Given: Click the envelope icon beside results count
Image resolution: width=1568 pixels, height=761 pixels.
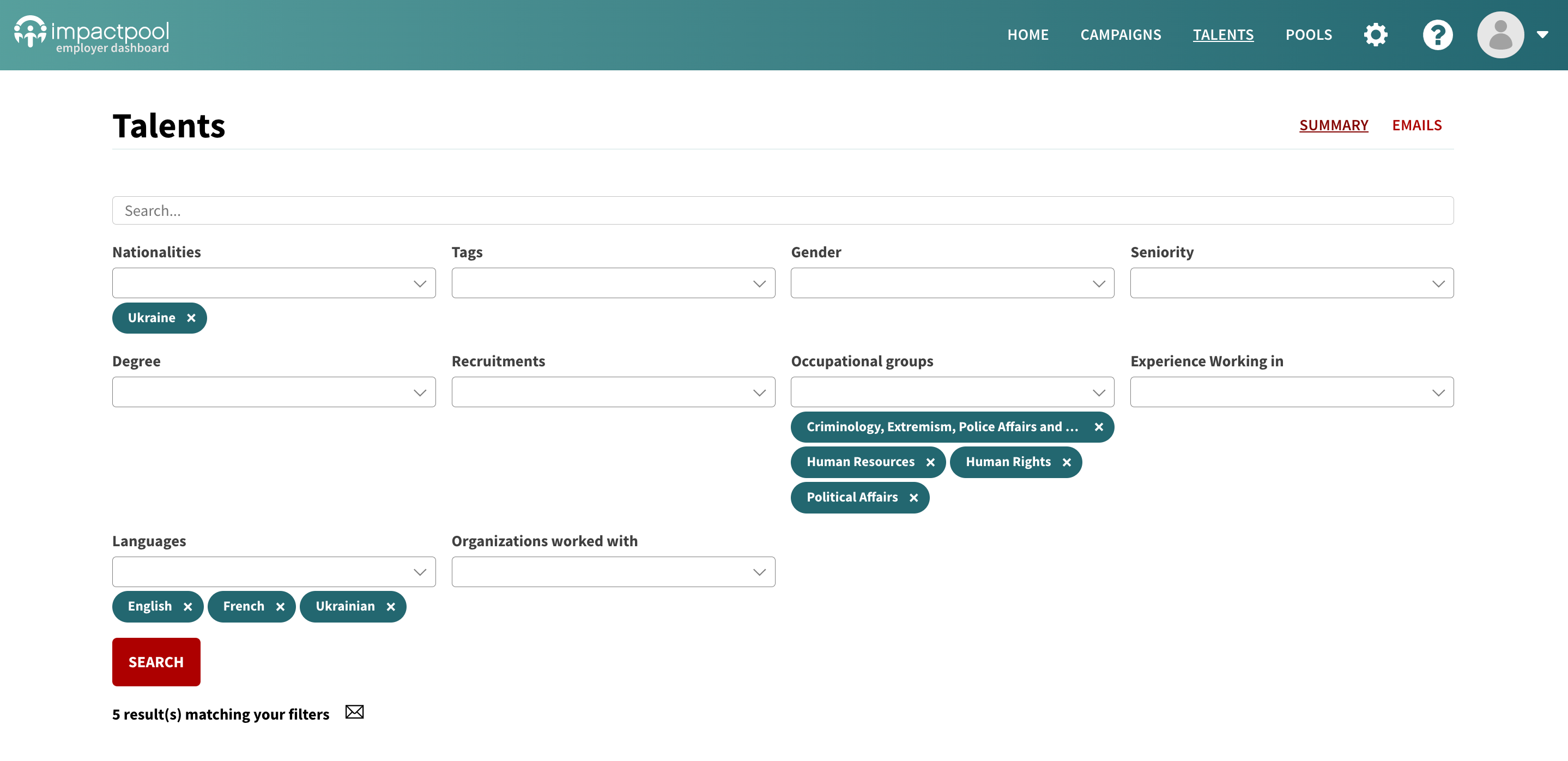Looking at the screenshot, I should pyautogui.click(x=354, y=712).
